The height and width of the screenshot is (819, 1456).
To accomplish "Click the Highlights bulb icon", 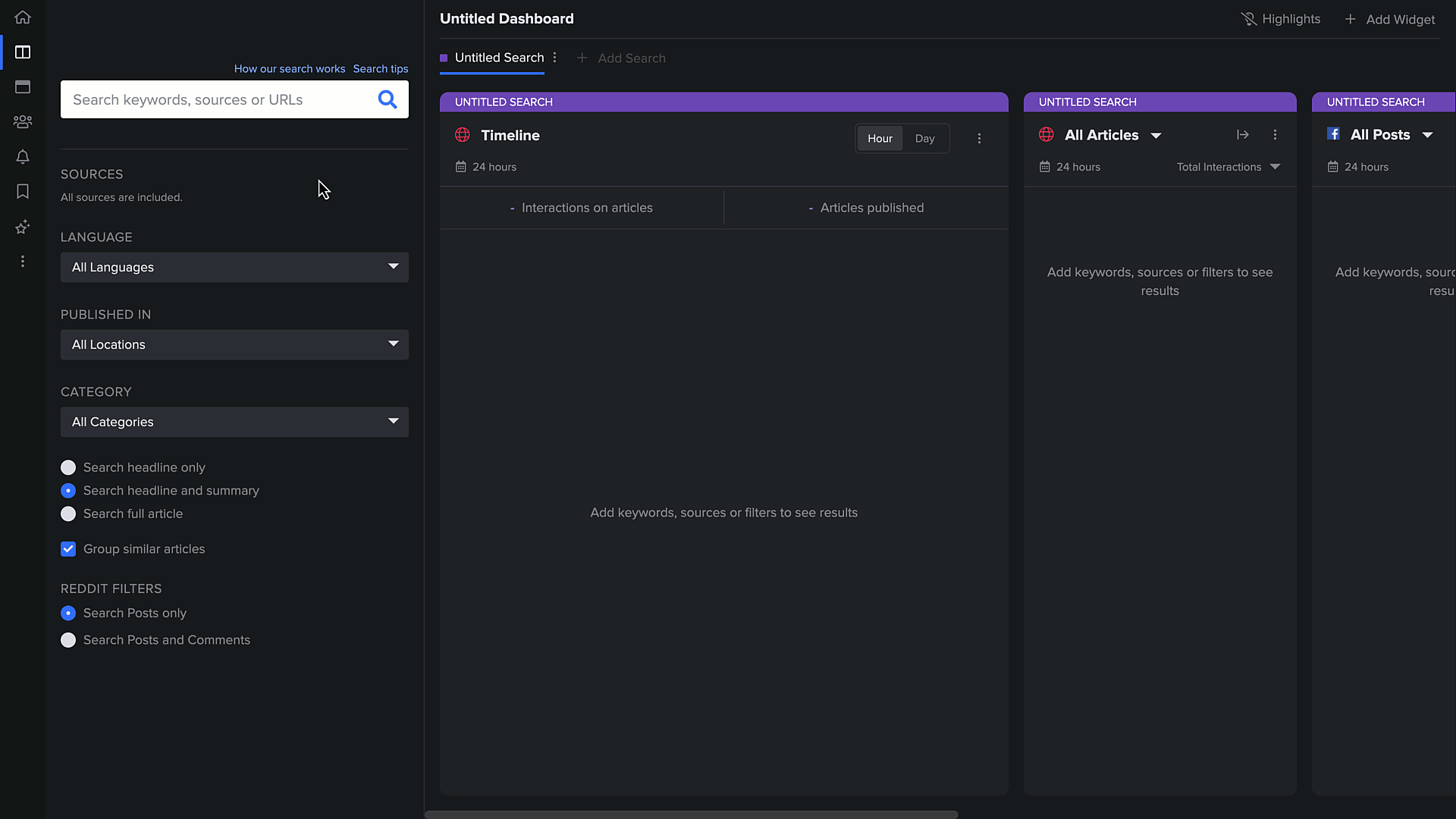I will (1248, 19).
